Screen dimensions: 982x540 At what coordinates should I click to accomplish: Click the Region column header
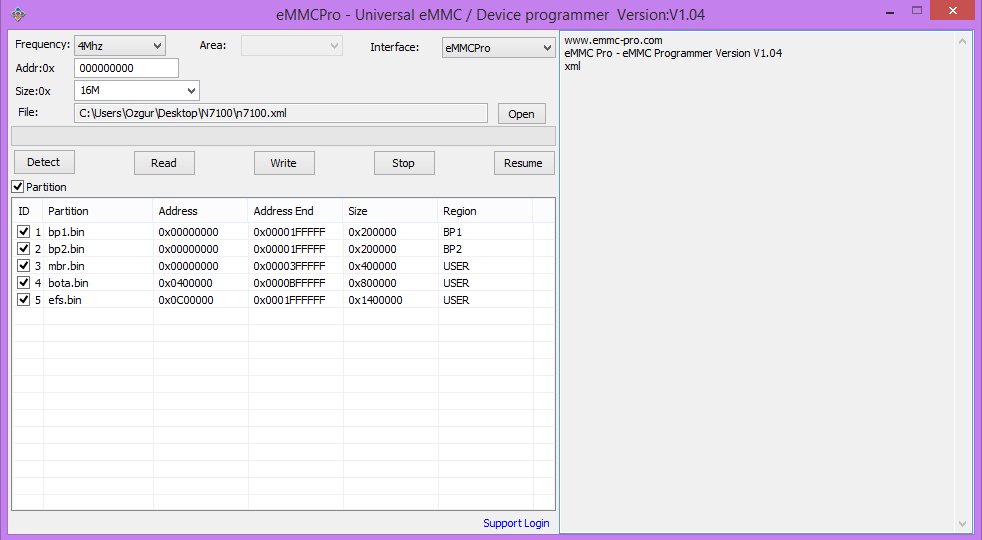485,210
